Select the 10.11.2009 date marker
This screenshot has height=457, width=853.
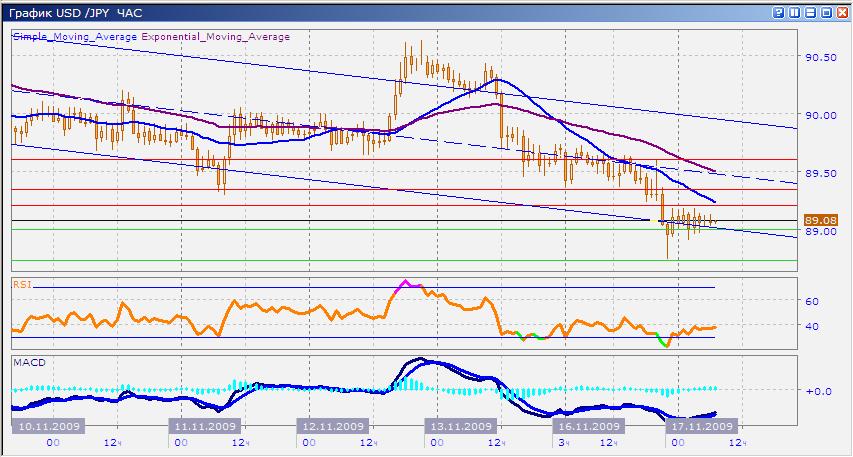46,425
